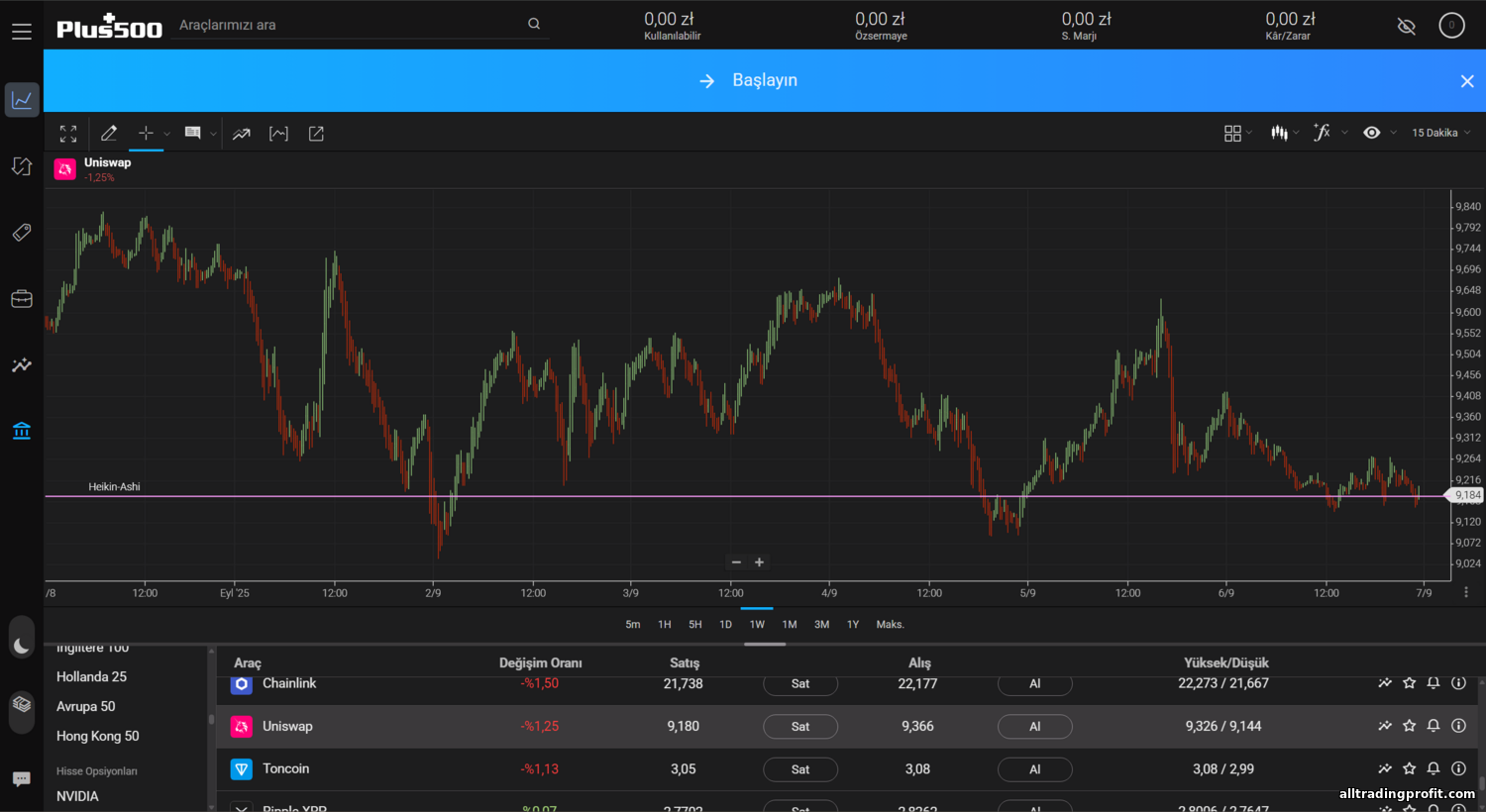Click the chart zoom in plus button
The height and width of the screenshot is (812, 1486).
(x=760, y=562)
